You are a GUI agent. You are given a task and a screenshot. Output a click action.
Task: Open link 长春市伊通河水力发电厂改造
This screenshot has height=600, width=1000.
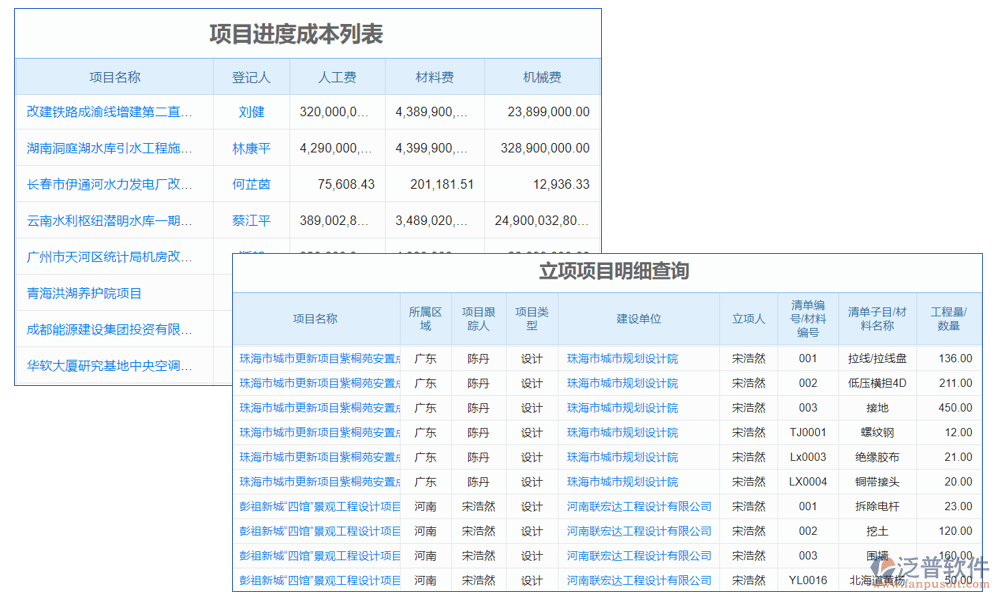tap(107, 184)
